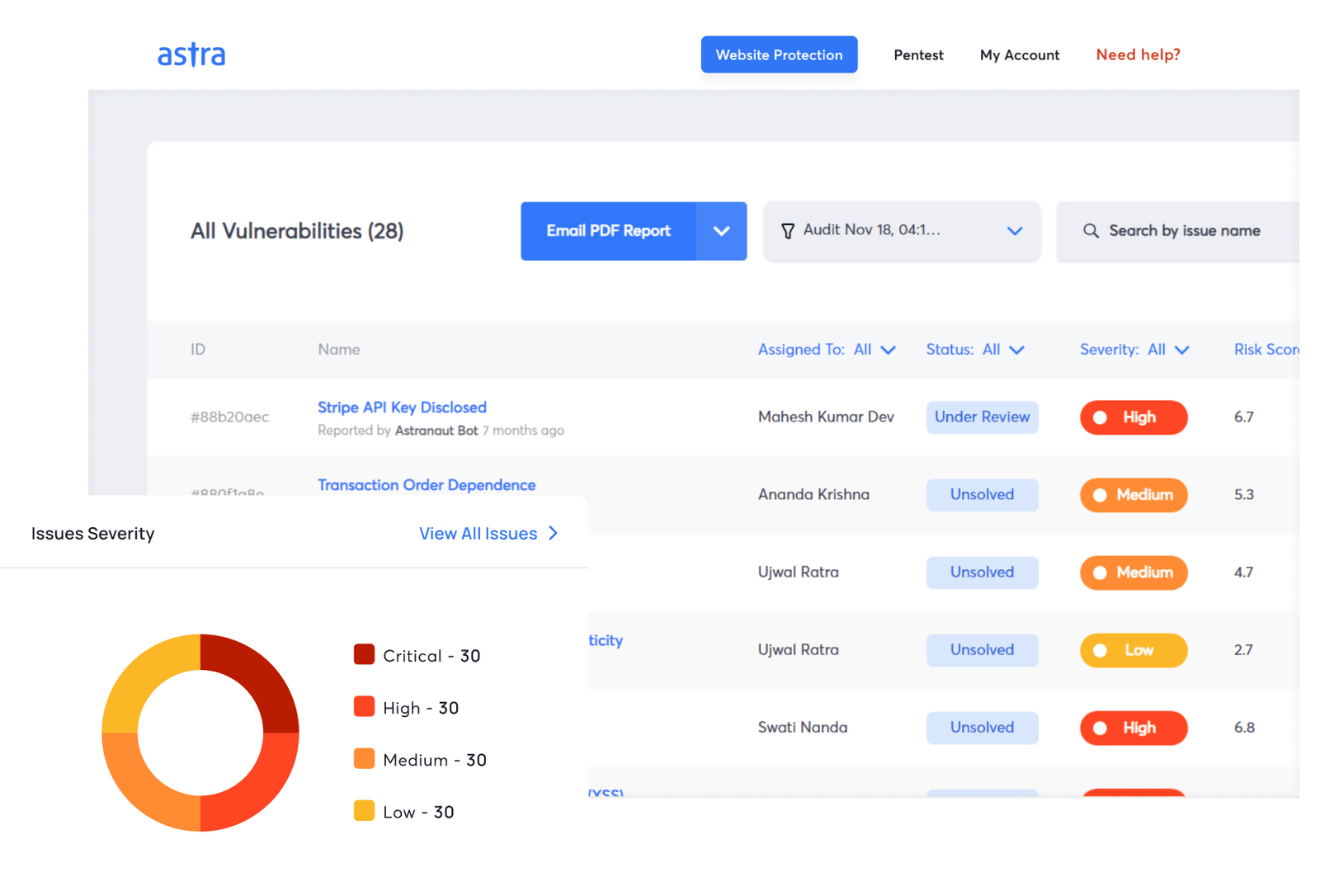Click the Critical red legend swatch
The height and width of the screenshot is (896, 1320).
click(364, 654)
